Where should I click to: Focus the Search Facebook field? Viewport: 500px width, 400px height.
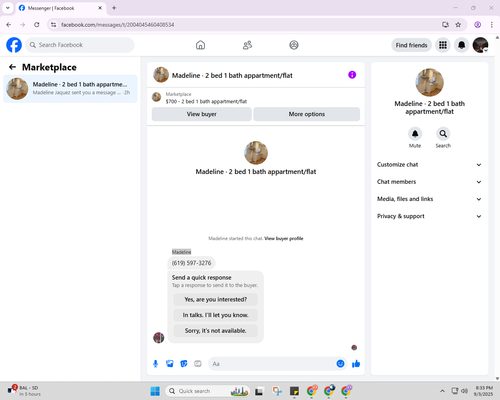coord(80,45)
